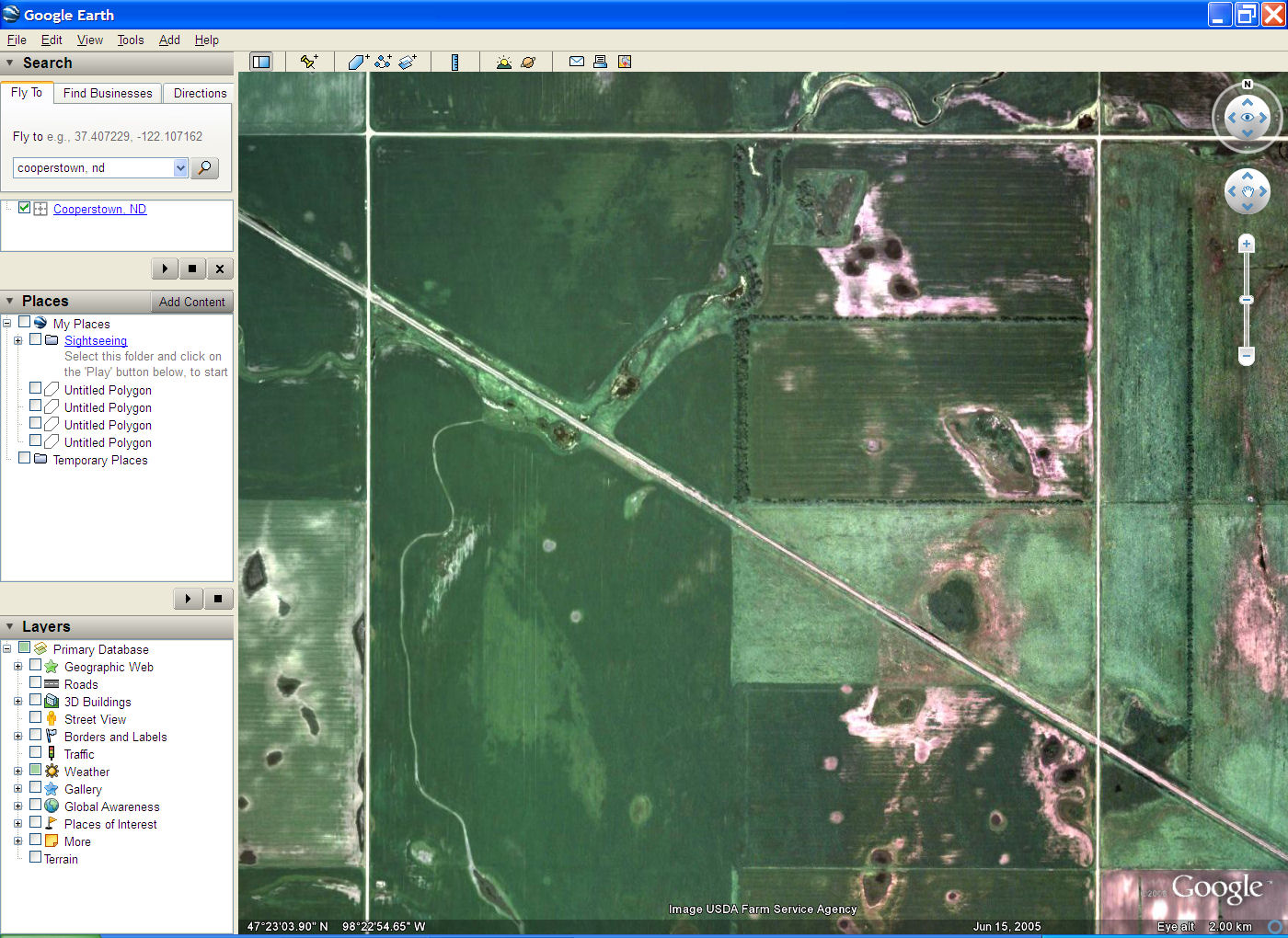The width and height of the screenshot is (1288, 938).
Task: Select the Add Polygon tool
Action: pos(358,62)
